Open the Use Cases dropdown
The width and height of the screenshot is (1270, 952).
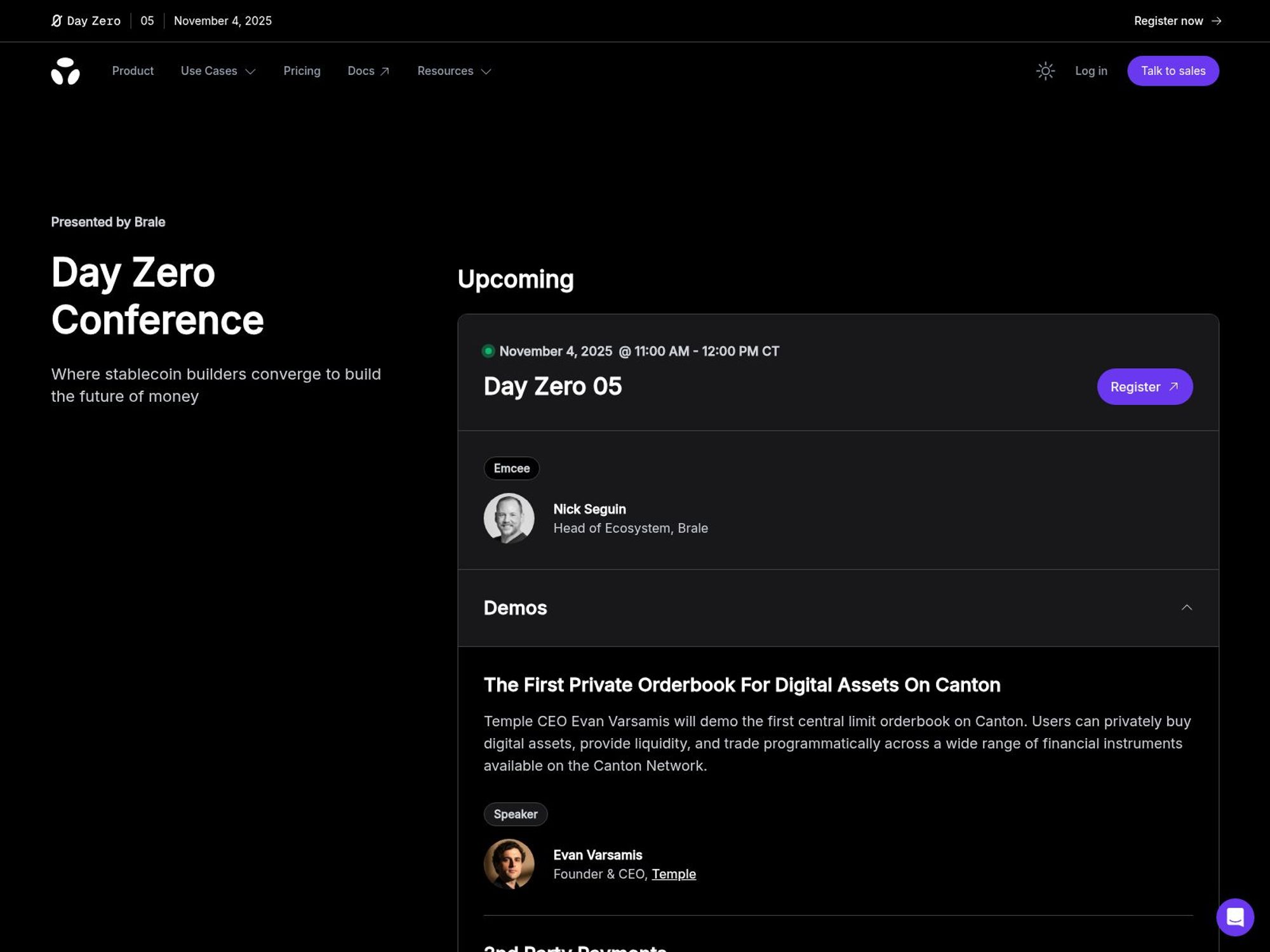pos(217,71)
